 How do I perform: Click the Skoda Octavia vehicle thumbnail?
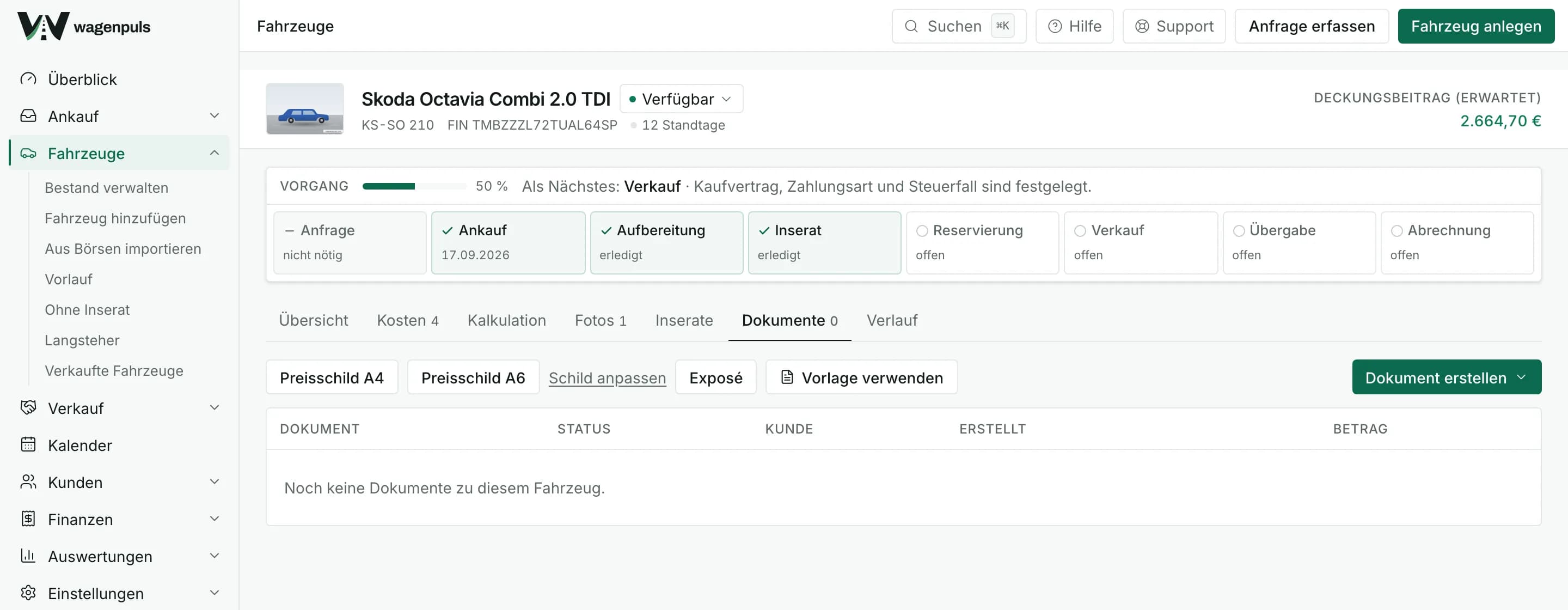coord(305,108)
